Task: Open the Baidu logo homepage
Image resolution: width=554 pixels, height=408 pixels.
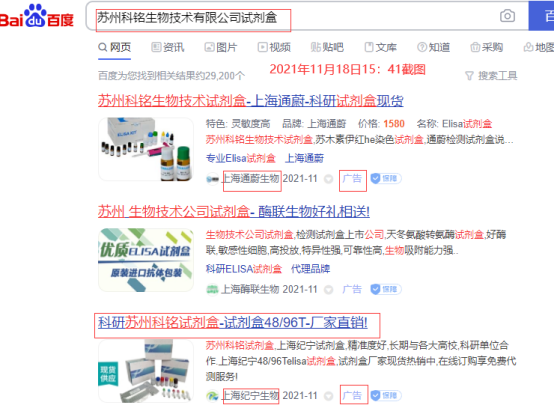Action: 37,16
